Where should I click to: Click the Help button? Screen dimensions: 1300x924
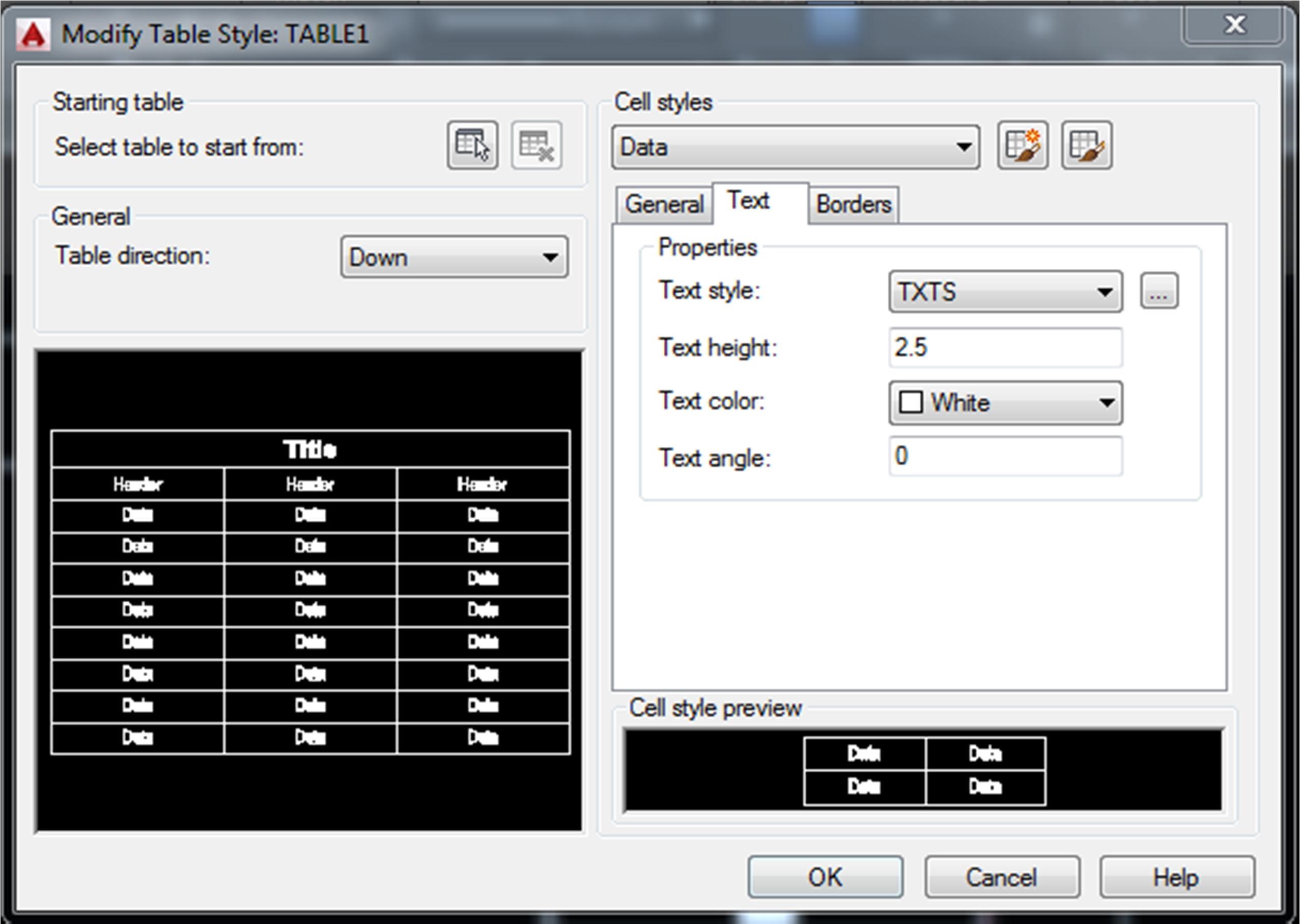[1176, 877]
